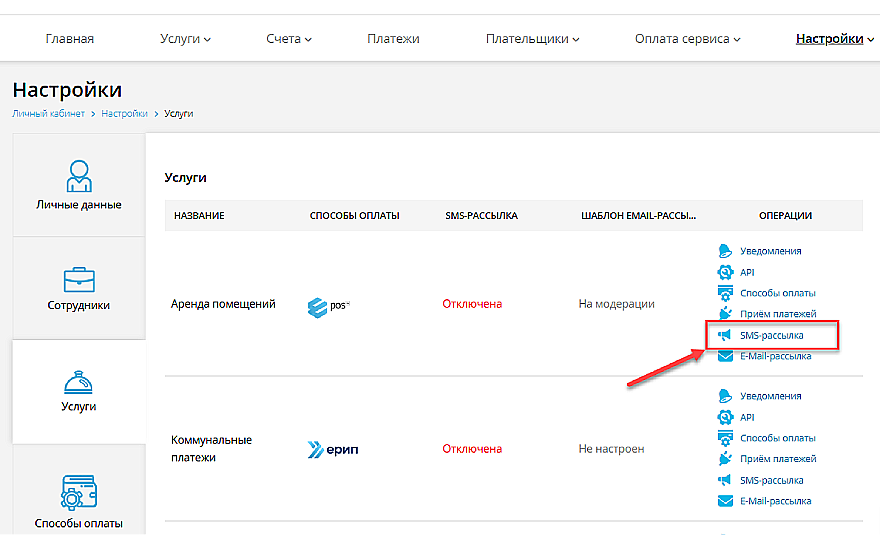Viewport: 880px width, 548px height.
Task: Click the envelope icon for Коммунальные платежи E-Mail-рассылка
Action: (x=726, y=501)
